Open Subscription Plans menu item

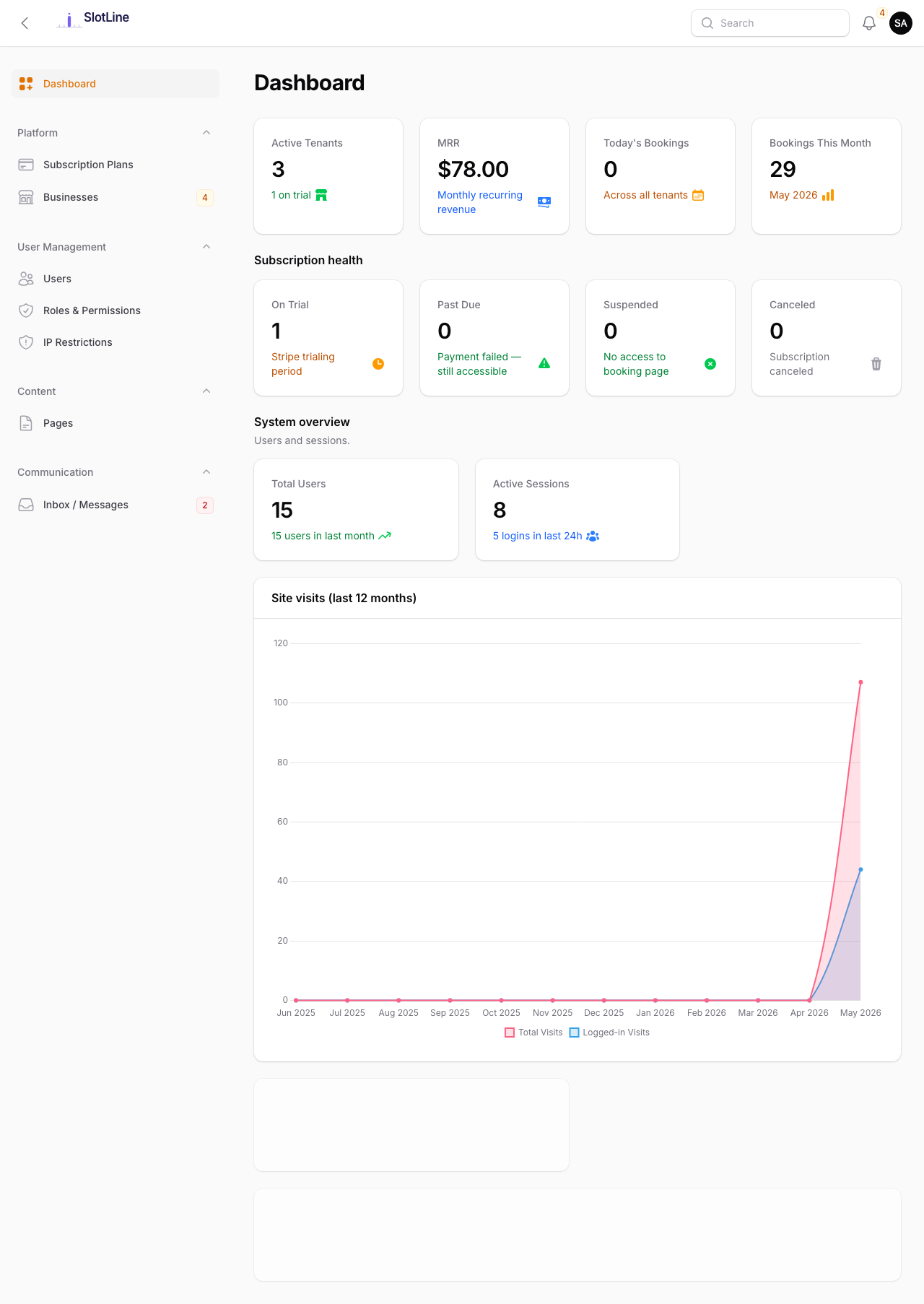pos(115,165)
